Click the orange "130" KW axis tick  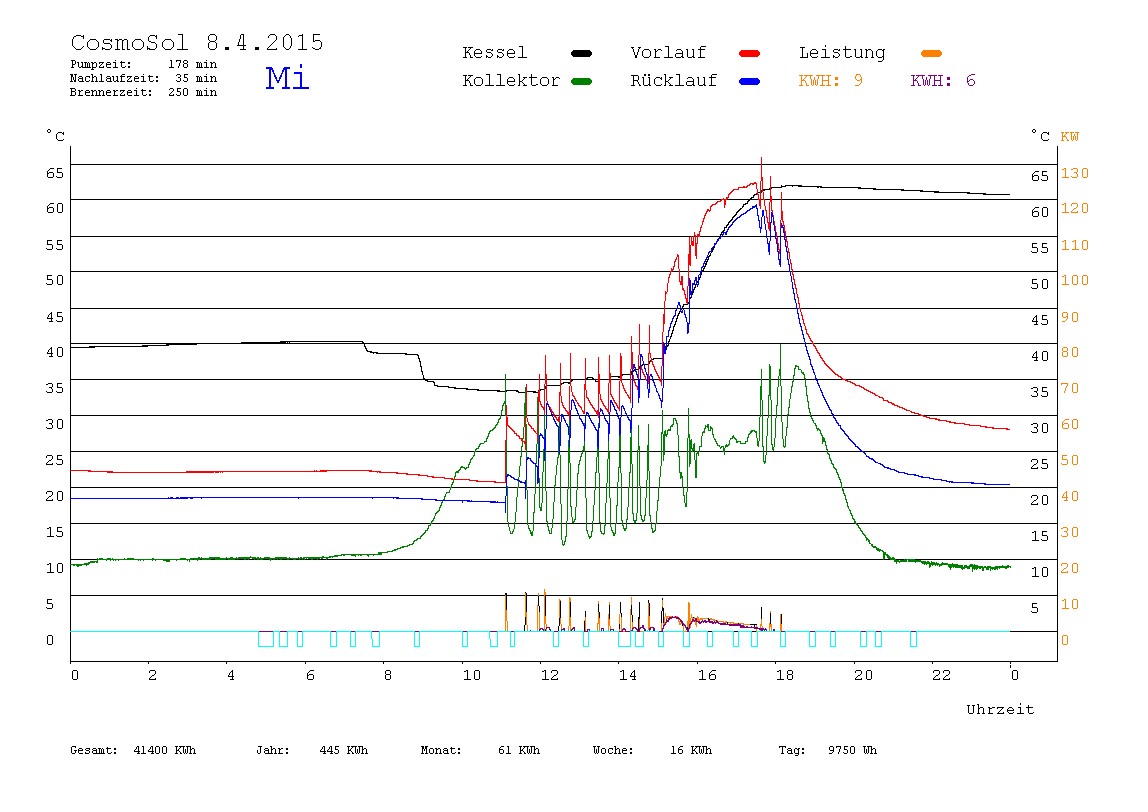pos(1075,174)
